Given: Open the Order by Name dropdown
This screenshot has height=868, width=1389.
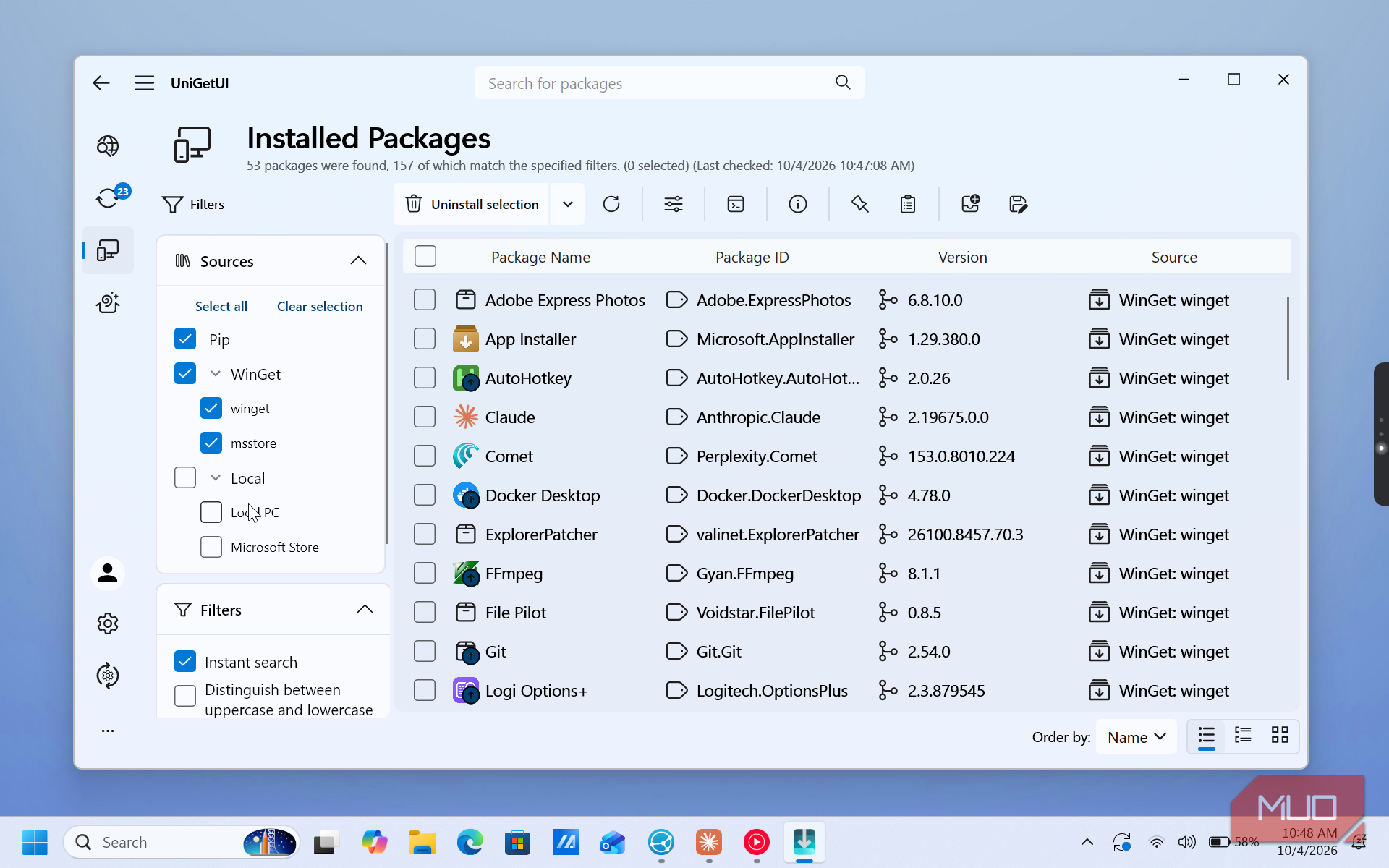Looking at the screenshot, I should (1137, 737).
